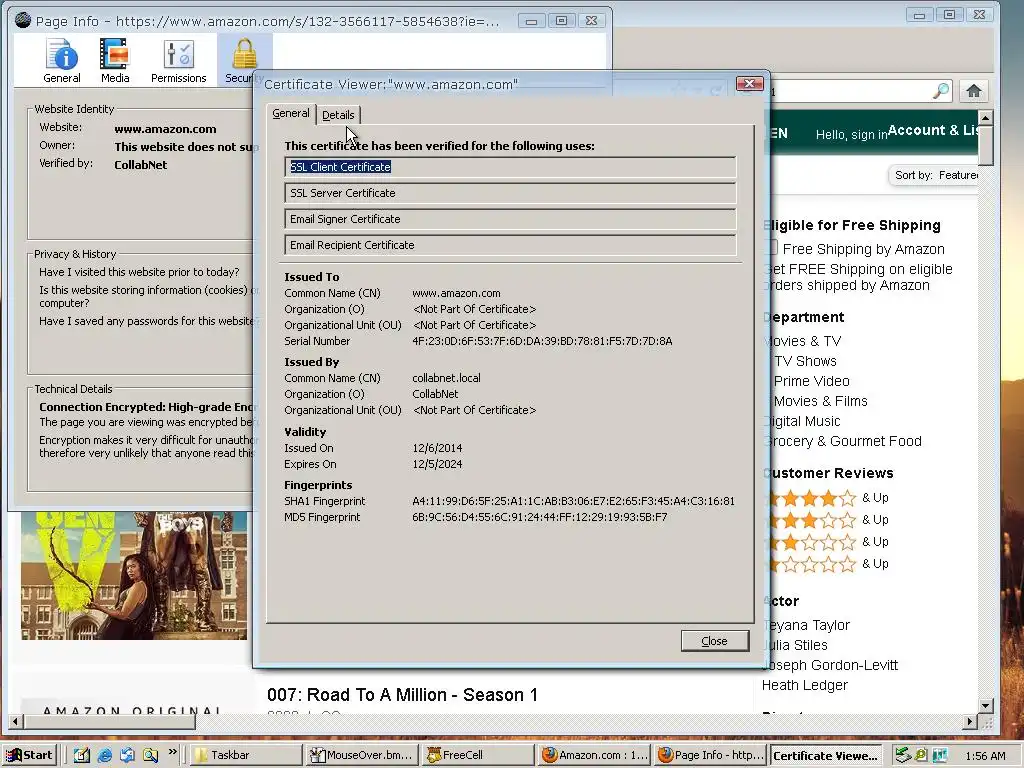Switch to the FreeCell taskbar item
Image resolution: width=1024 pixels, height=768 pixels.
pos(478,755)
